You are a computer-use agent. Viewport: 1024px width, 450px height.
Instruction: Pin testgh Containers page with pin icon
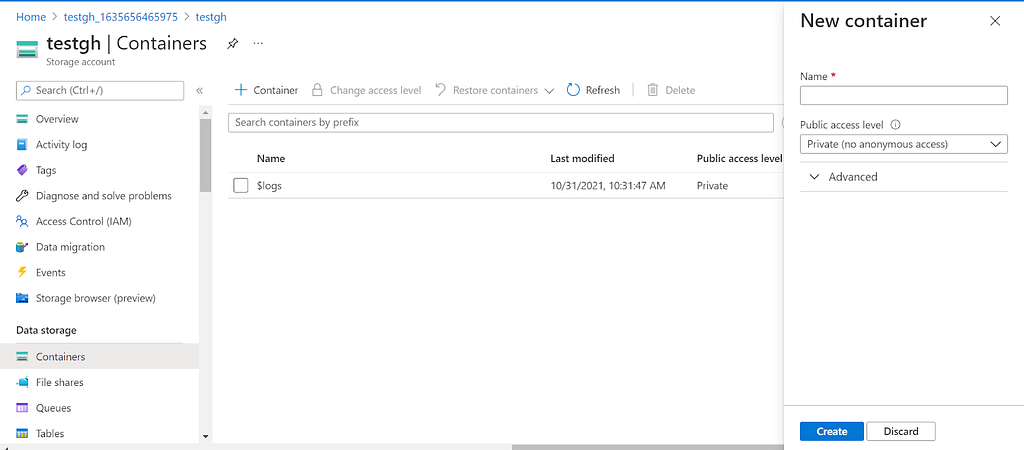tap(232, 44)
